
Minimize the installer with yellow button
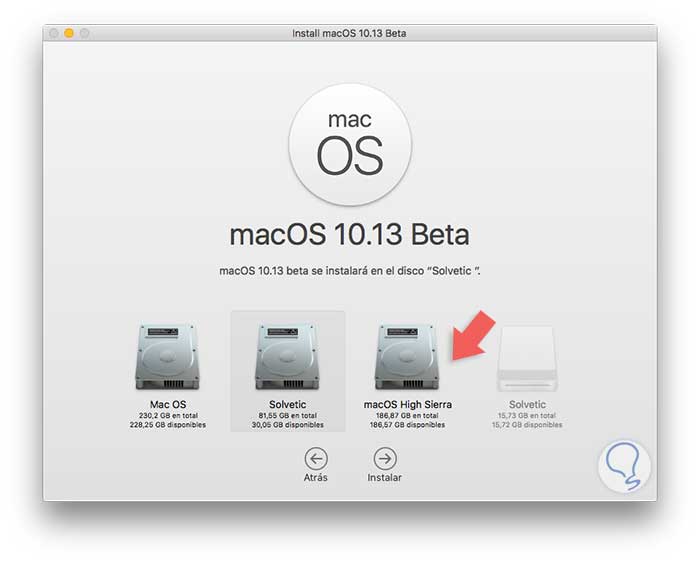coord(69,33)
